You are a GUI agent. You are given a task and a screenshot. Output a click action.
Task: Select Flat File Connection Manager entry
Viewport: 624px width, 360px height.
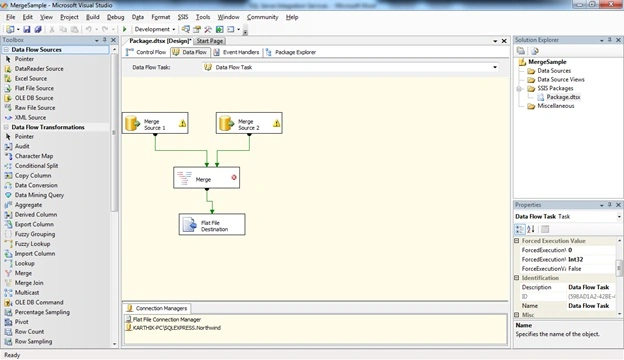pos(163,319)
